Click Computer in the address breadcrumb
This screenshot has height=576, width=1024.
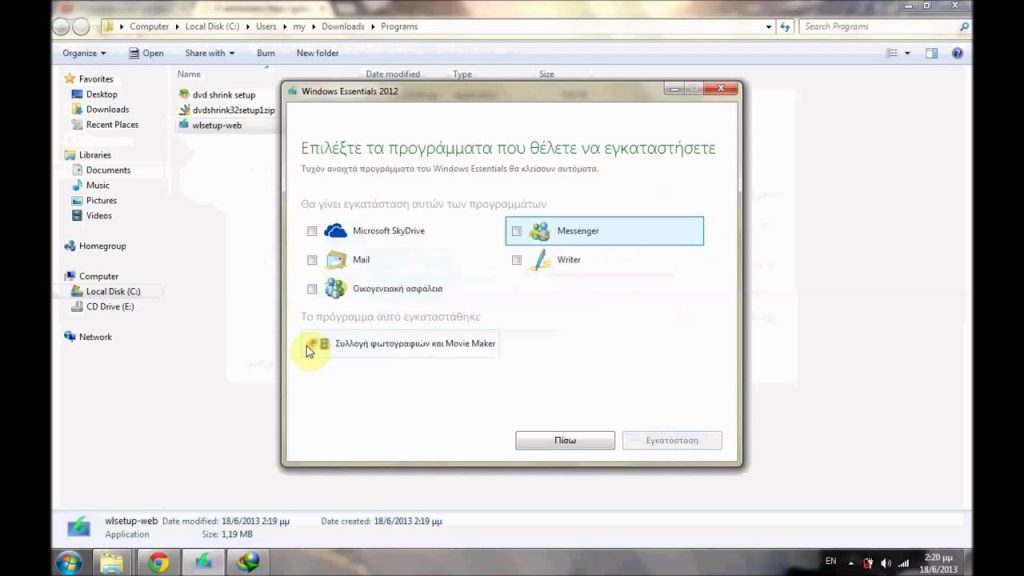coord(149,27)
